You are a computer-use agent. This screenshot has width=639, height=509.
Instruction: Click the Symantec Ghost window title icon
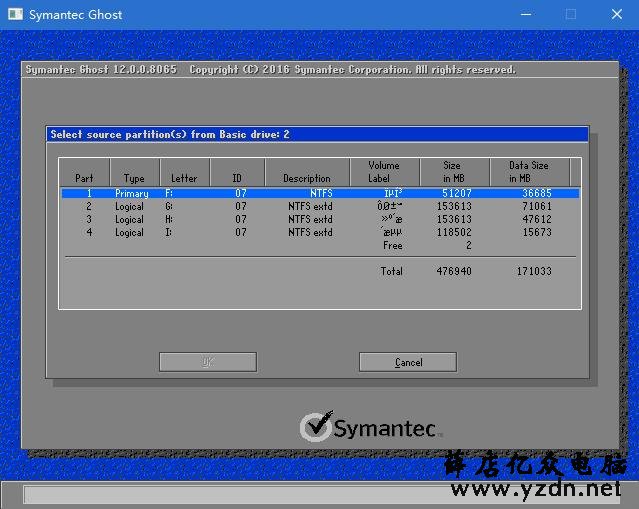(15, 15)
